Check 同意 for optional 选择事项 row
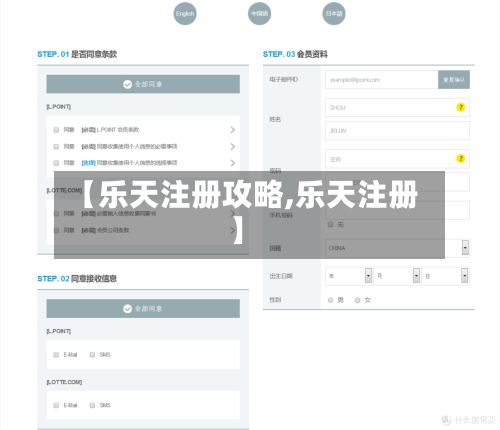This screenshot has height=430, width=500. (x=56, y=163)
